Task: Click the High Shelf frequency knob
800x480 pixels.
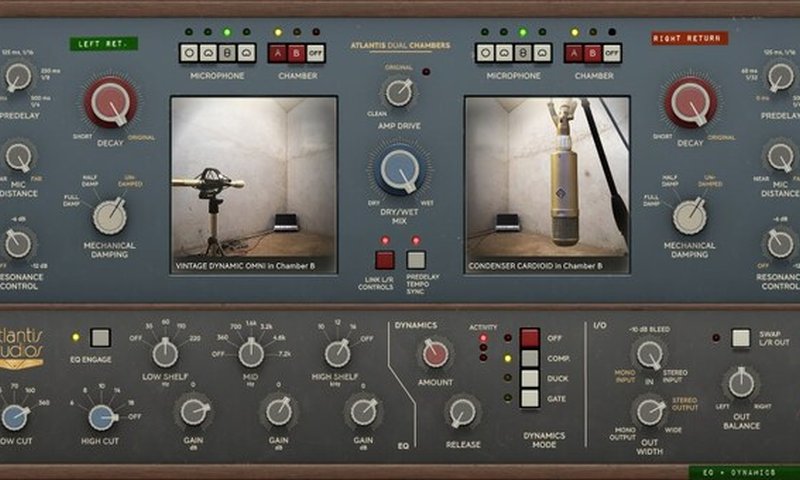Action: [x=338, y=353]
